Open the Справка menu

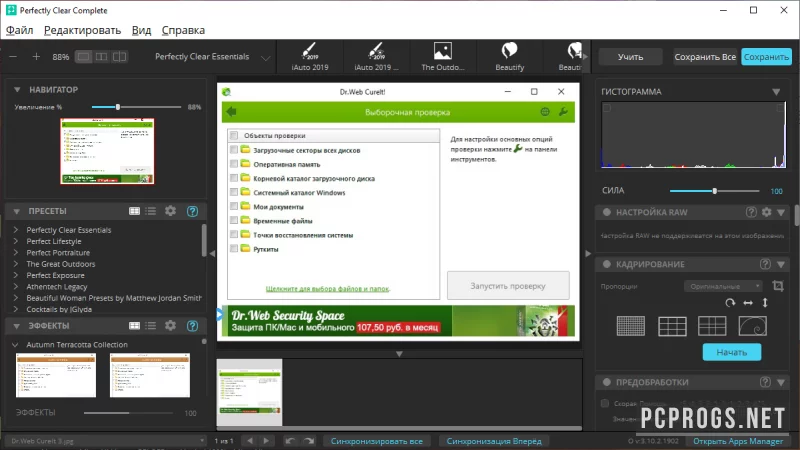183,30
